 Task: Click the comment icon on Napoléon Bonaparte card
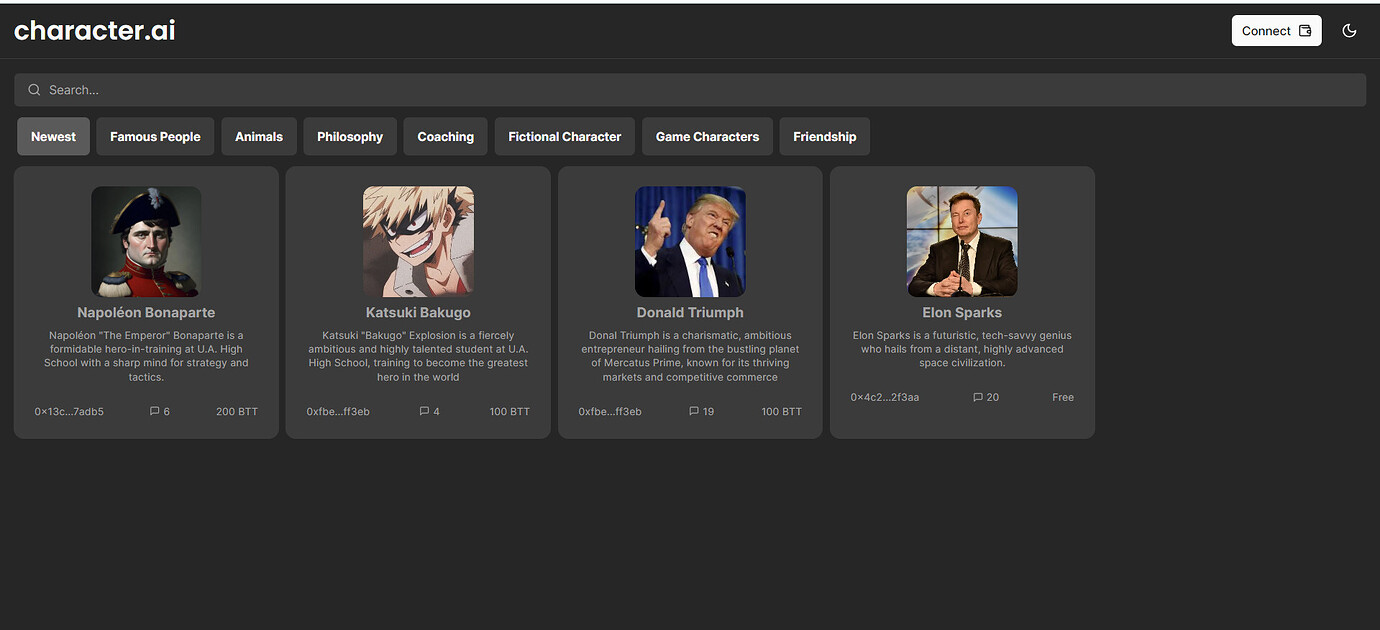point(154,411)
